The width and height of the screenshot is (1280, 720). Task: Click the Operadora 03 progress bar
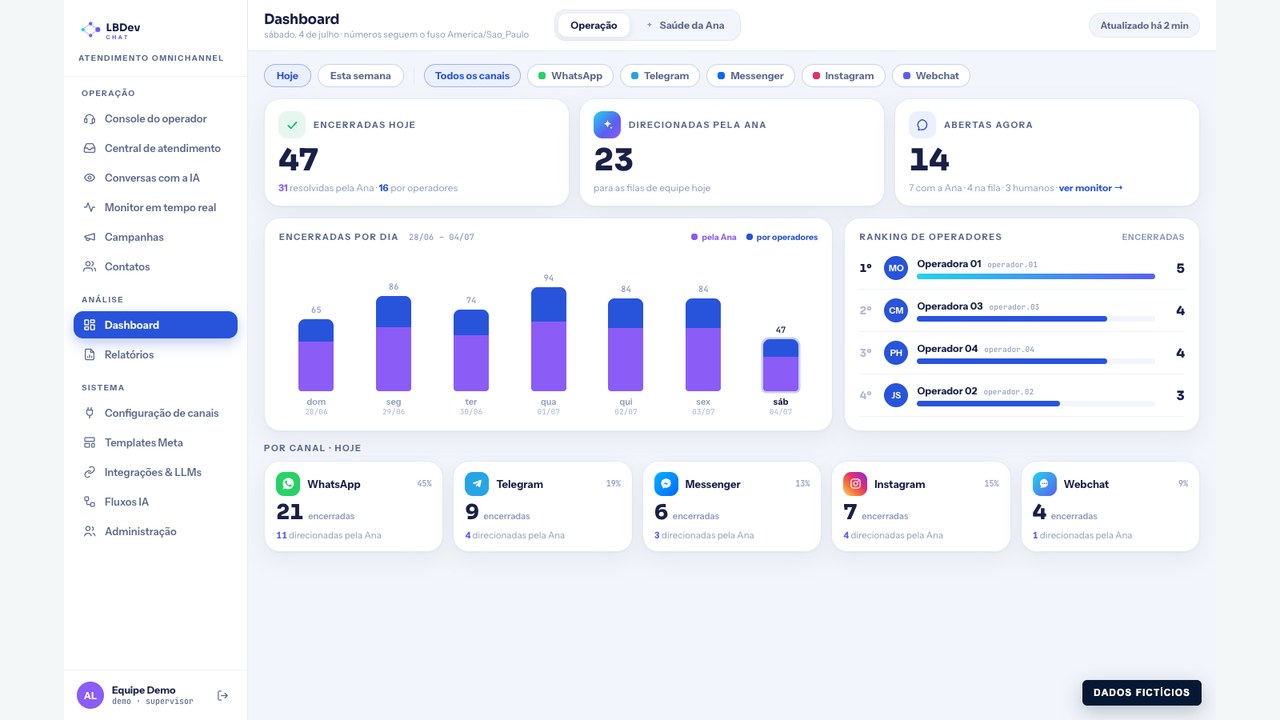coord(1036,319)
